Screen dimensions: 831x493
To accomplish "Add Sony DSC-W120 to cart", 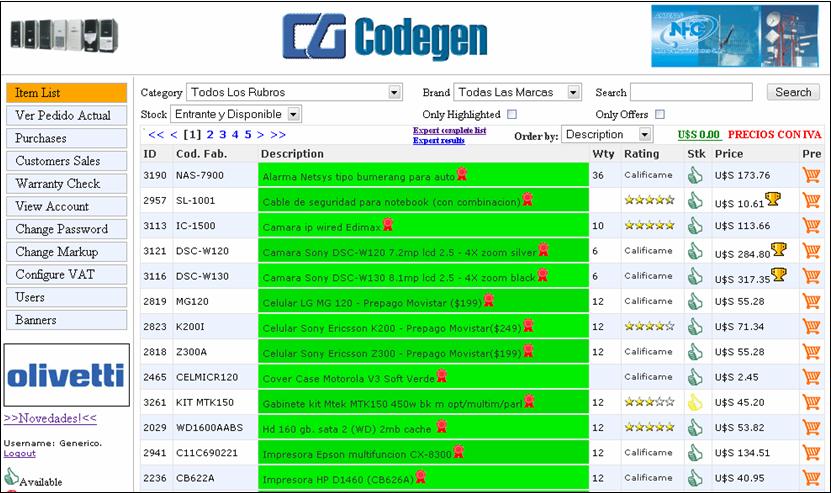I will [x=811, y=251].
